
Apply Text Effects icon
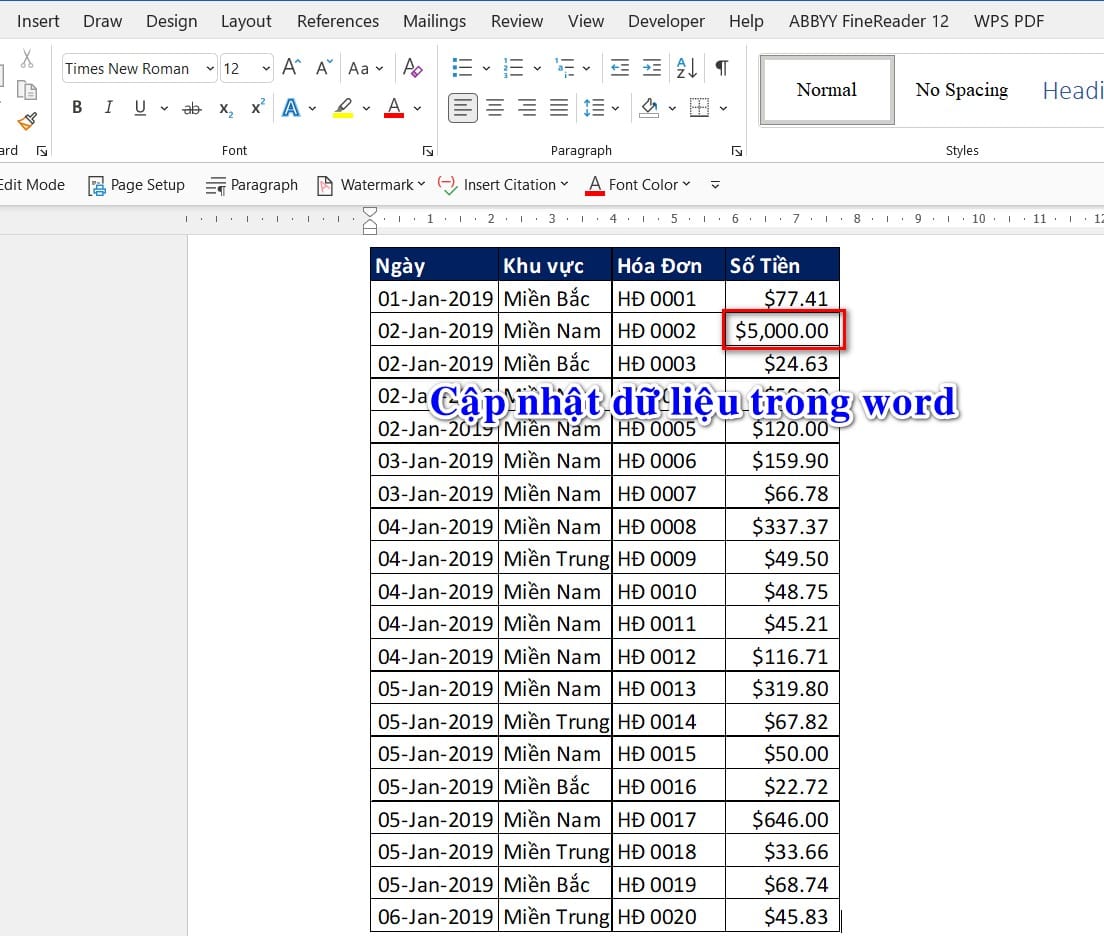[291, 108]
